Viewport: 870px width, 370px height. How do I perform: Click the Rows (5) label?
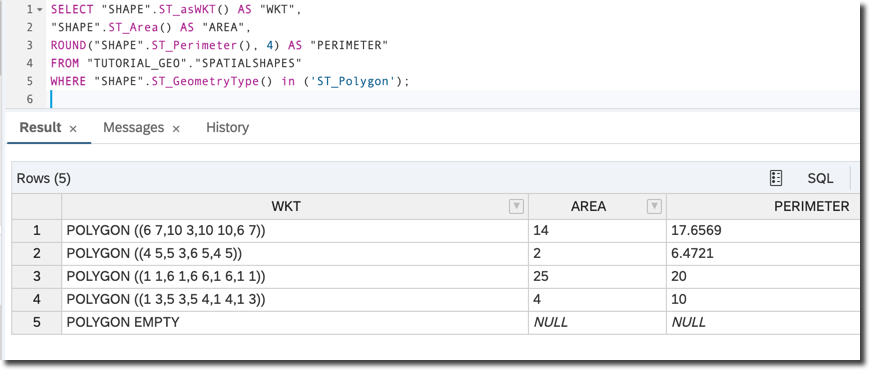click(44, 179)
